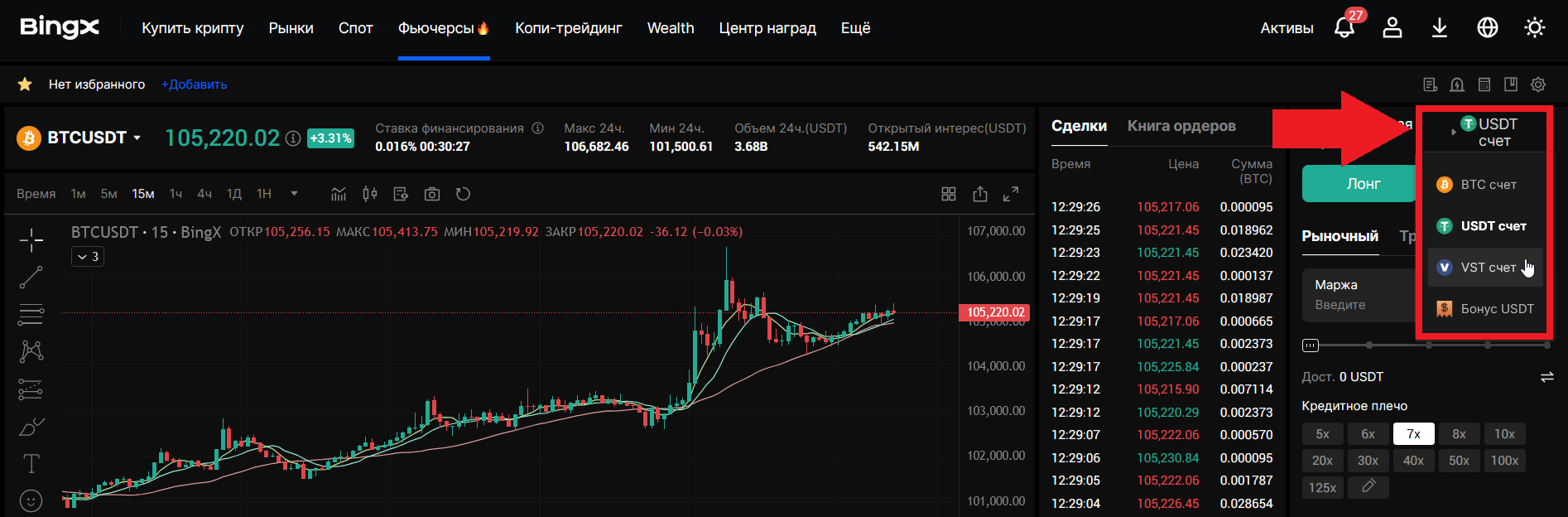
Task: Toggle light theme with sun icon
Action: point(1535,28)
